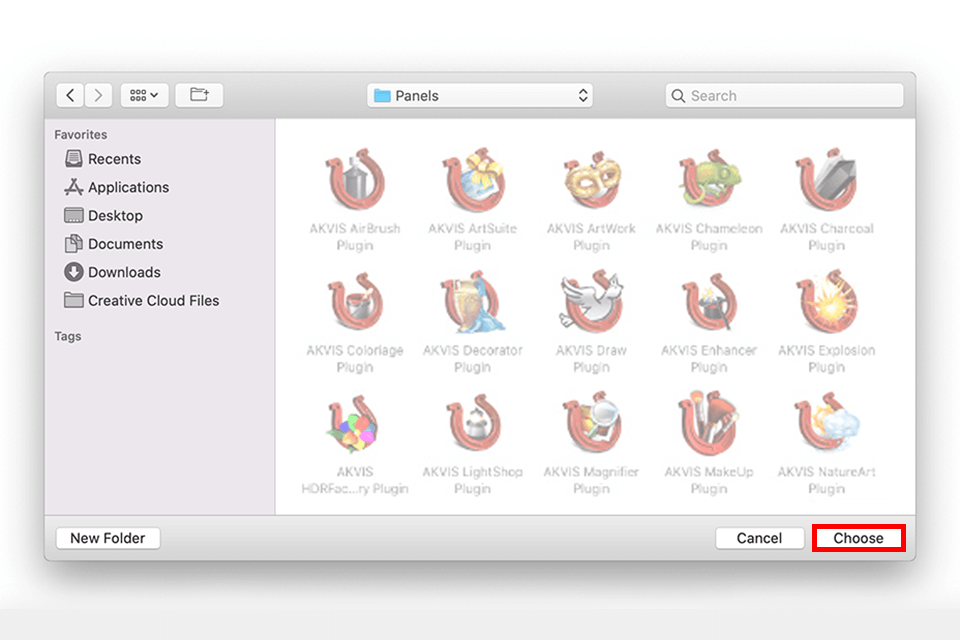Image resolution: width=960 pixels, height=640 pixels.
Task: Open the view options dropdown
Action: pyautogui.click(x=144, y=94)
